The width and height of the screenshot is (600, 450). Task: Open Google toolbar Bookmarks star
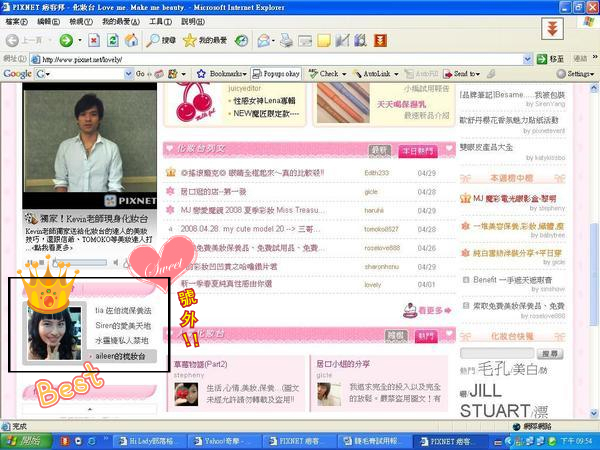click(222, 73)
